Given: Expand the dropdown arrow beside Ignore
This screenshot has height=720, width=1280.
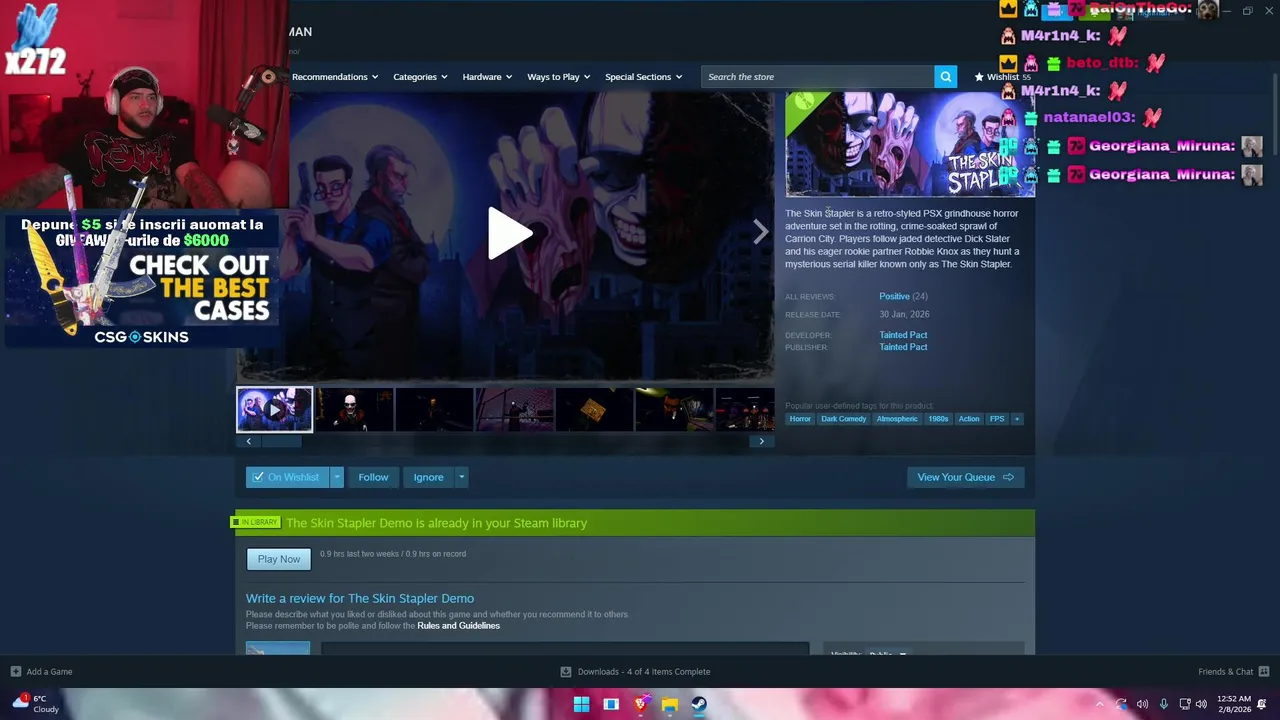Looking at the screenshot, I should (461, 477).
